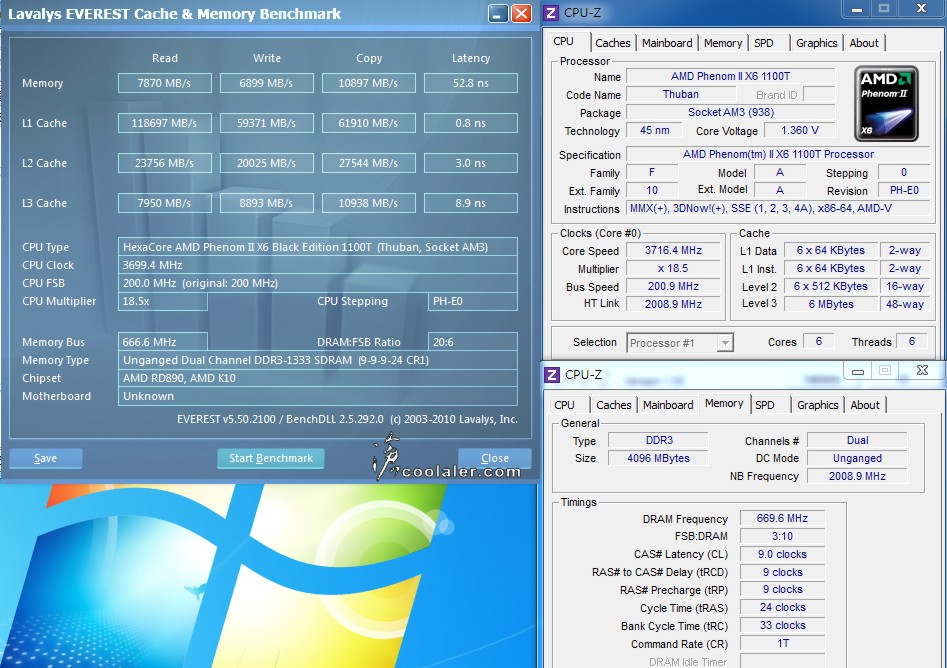The width and height of the screenshot is (947, 668).
Task: Minimize the lower CPU-Z window
Action: [858, 371]
